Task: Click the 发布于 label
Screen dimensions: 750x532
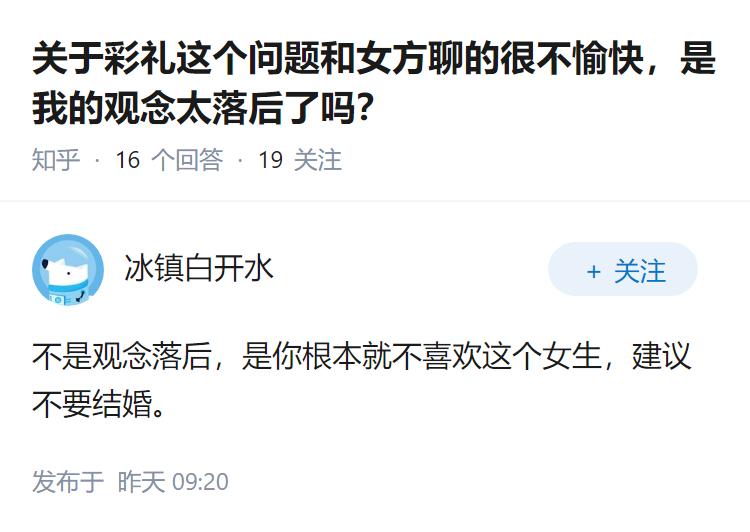Action: (68, 482)
